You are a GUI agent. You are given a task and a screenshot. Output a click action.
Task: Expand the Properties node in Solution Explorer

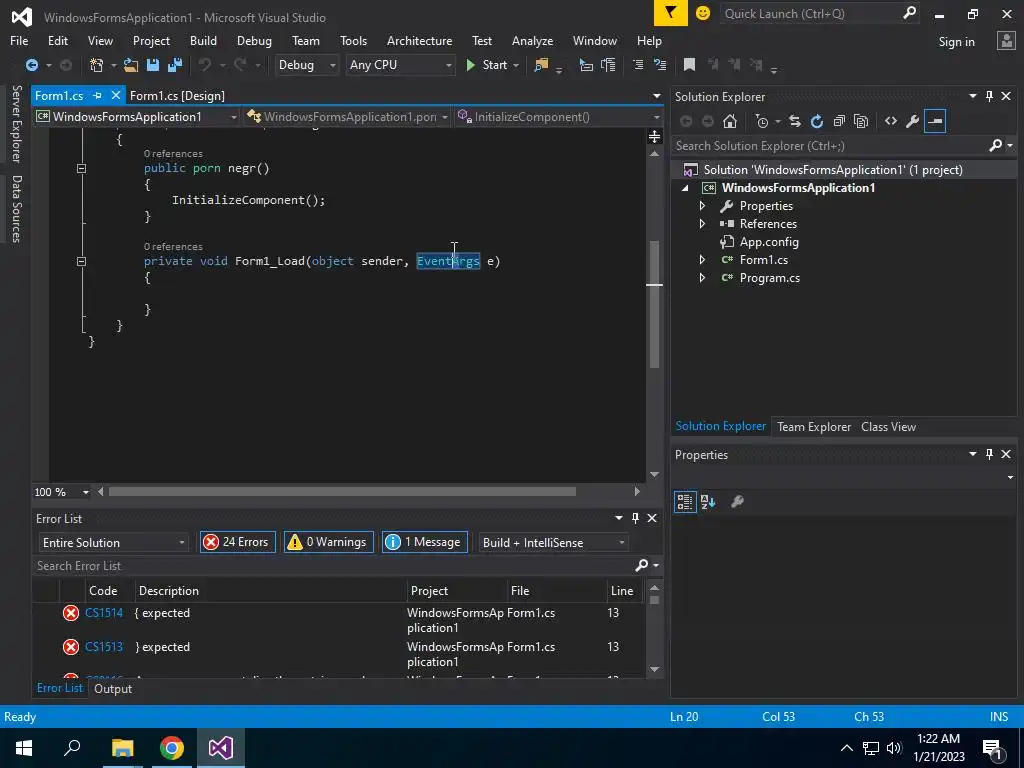[x=702, y=206]
